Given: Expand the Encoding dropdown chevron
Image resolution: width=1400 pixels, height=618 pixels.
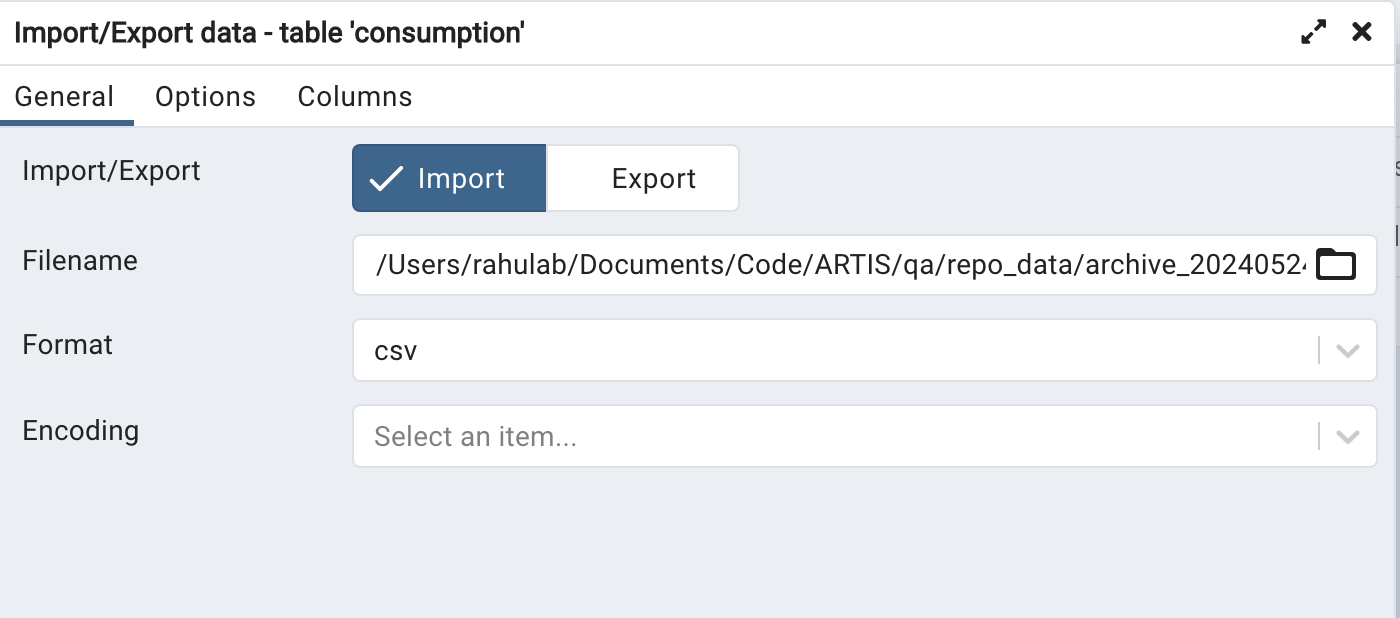Looking at the screenshot, I should click(x=1347, y=437).
